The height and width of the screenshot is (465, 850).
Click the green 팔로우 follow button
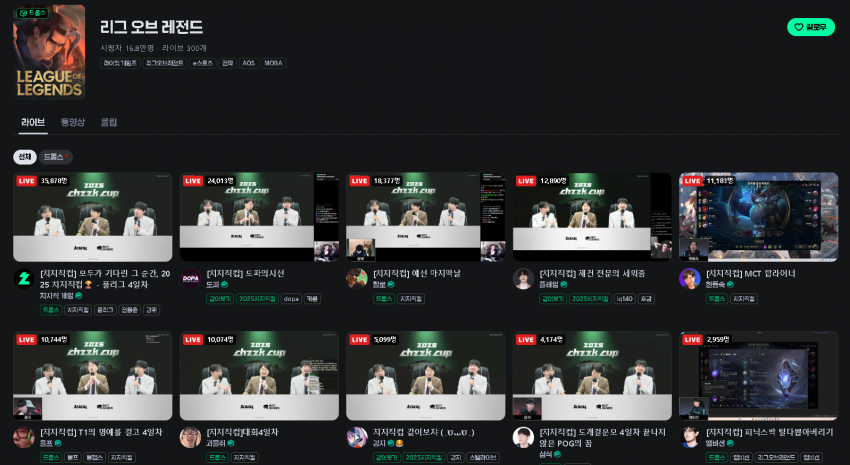click(810, 27)
